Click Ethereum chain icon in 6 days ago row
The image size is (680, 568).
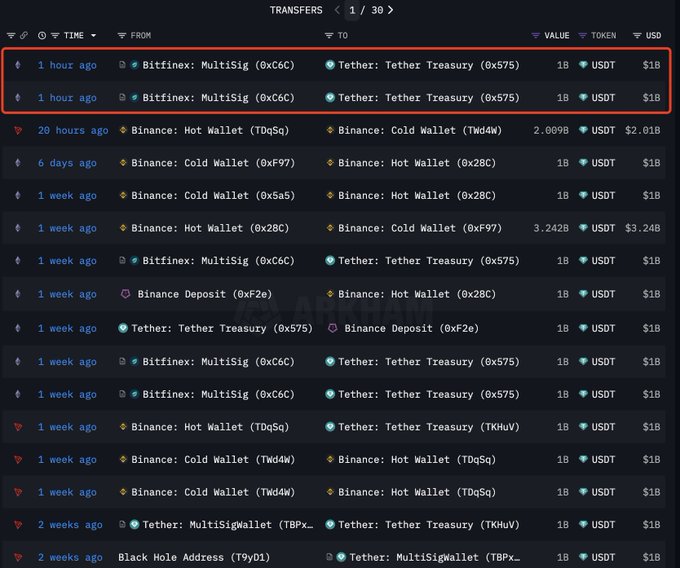click(18, 163)
